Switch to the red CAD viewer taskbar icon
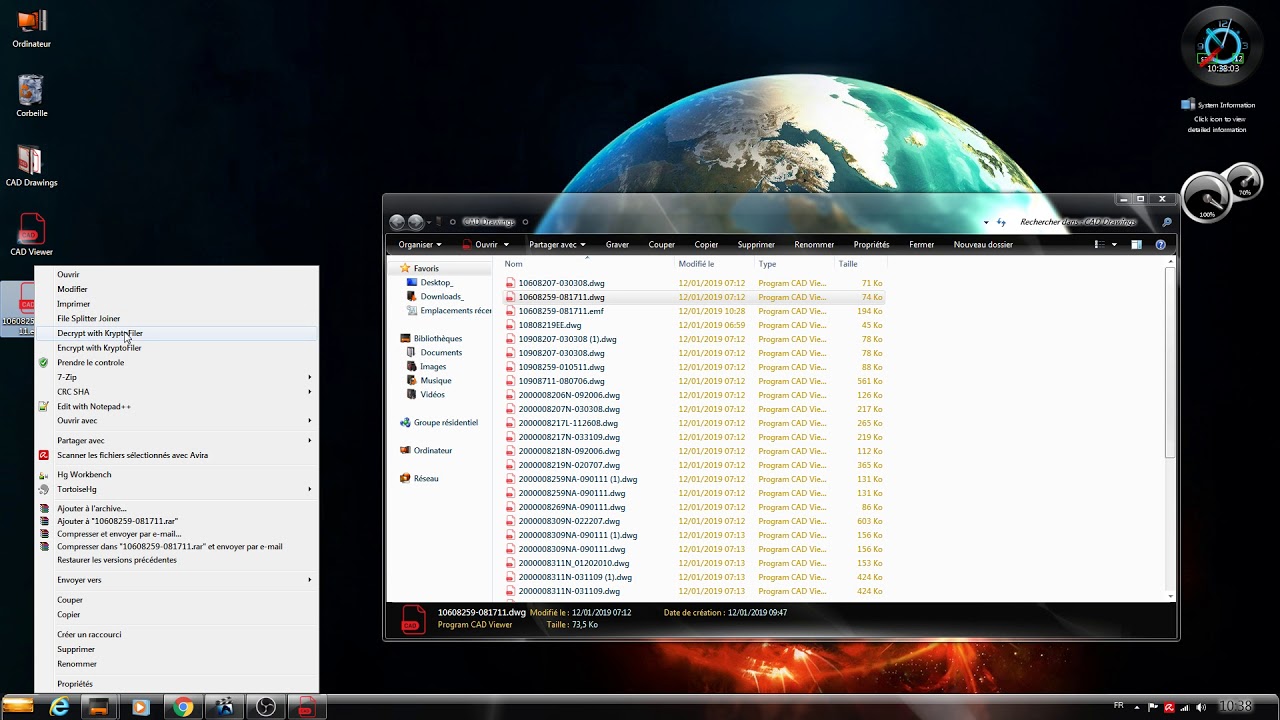 pos(306,707)
